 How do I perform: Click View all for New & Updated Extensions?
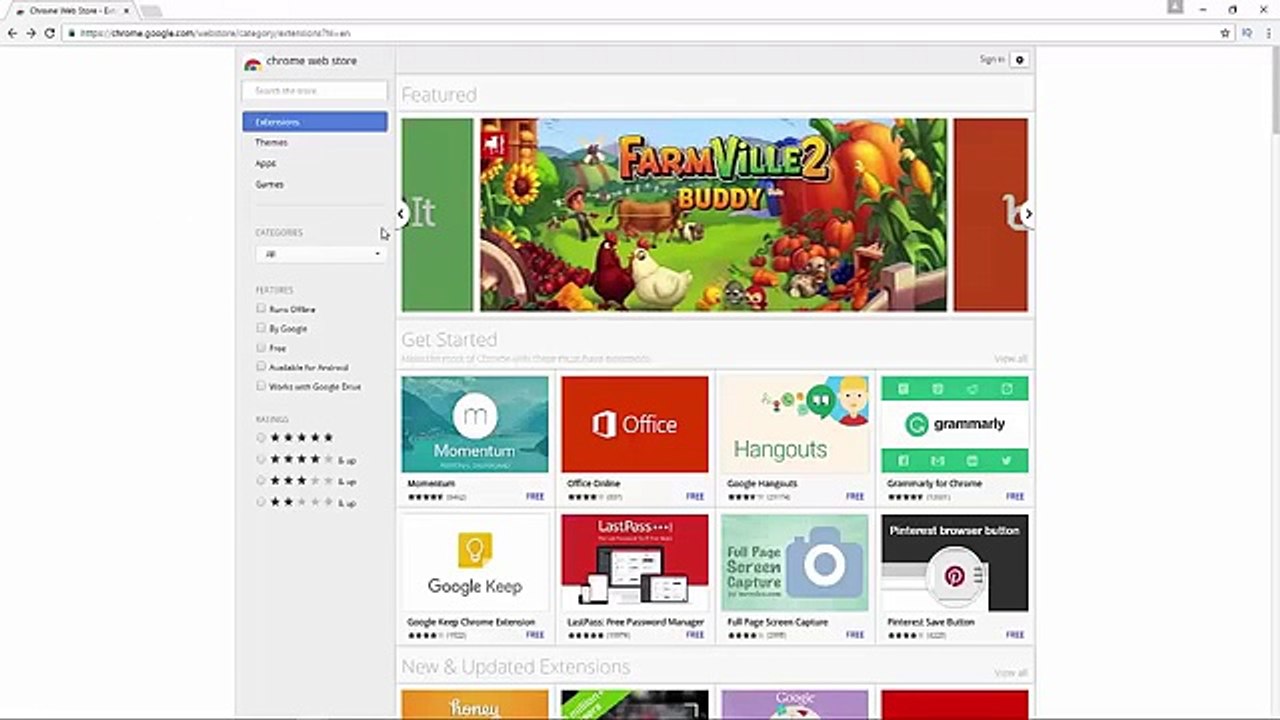(x=1010, y=673)
